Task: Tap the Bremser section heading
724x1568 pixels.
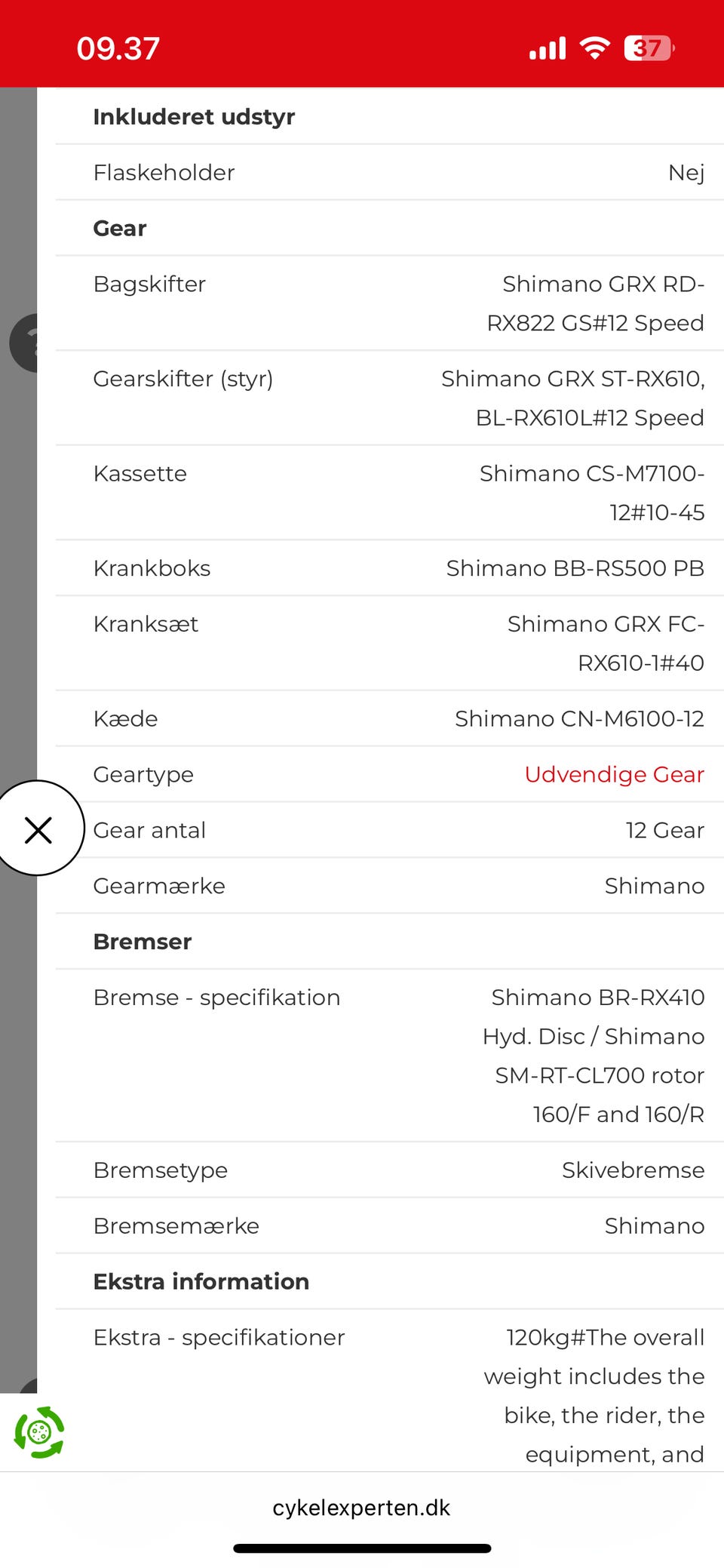Action: [x=143, y=942]
